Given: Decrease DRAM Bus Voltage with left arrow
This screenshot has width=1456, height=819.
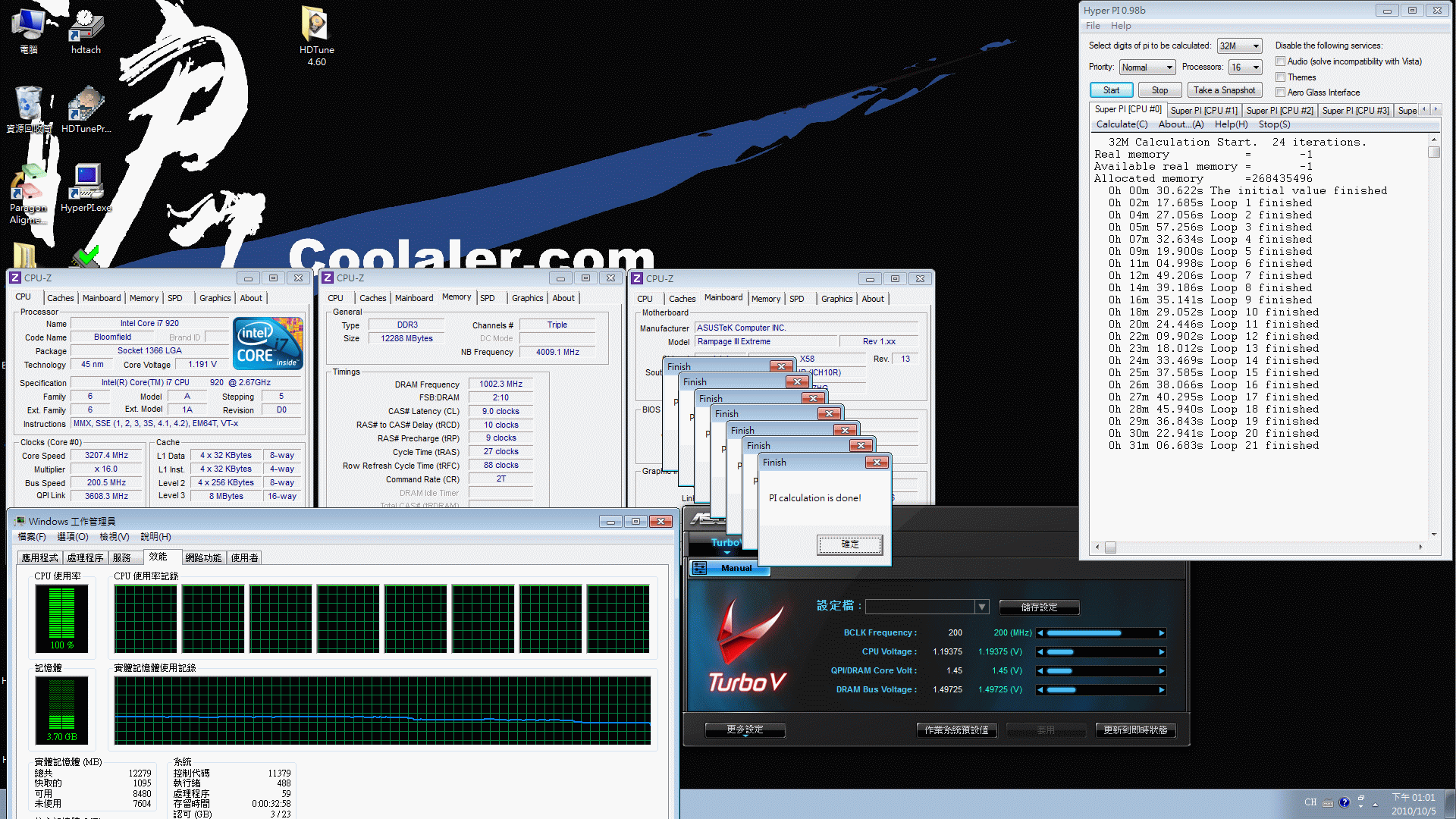Looking at the screenshot, I should pyautogui.click(x=1040, y=690).
